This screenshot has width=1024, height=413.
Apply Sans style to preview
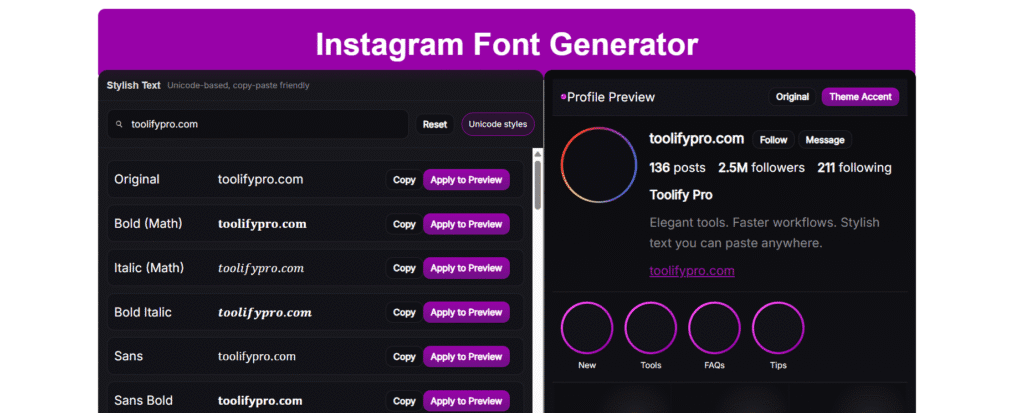(466, 357)
